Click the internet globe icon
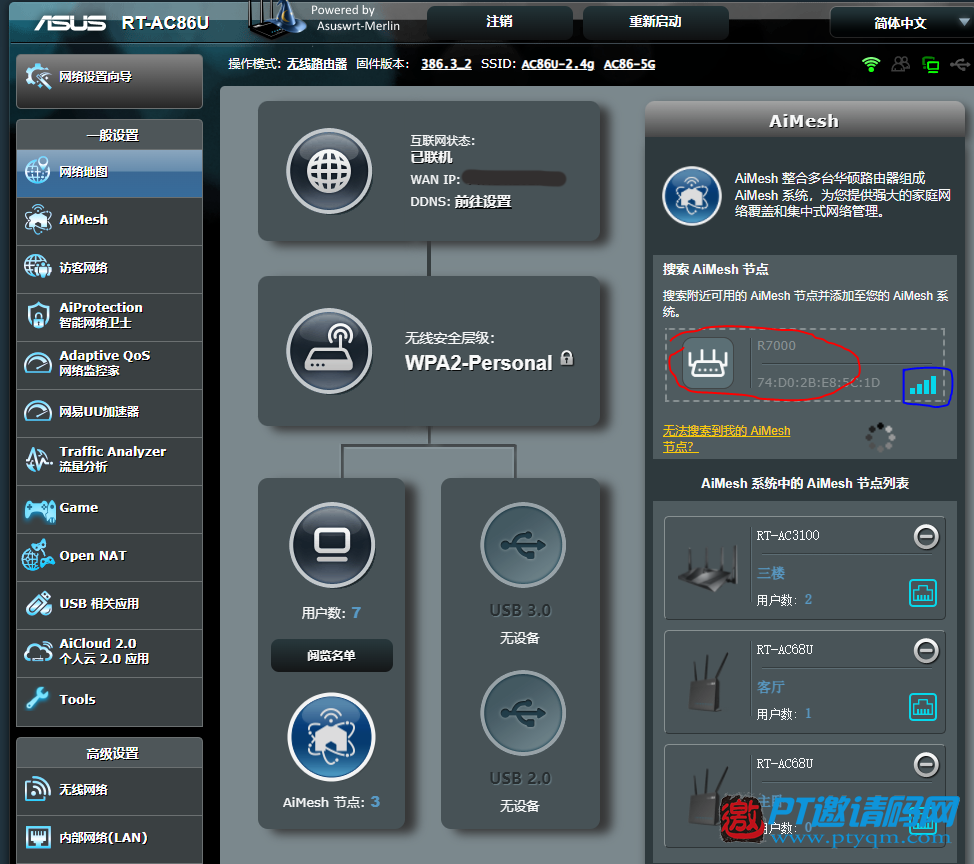 click(329, 171)
